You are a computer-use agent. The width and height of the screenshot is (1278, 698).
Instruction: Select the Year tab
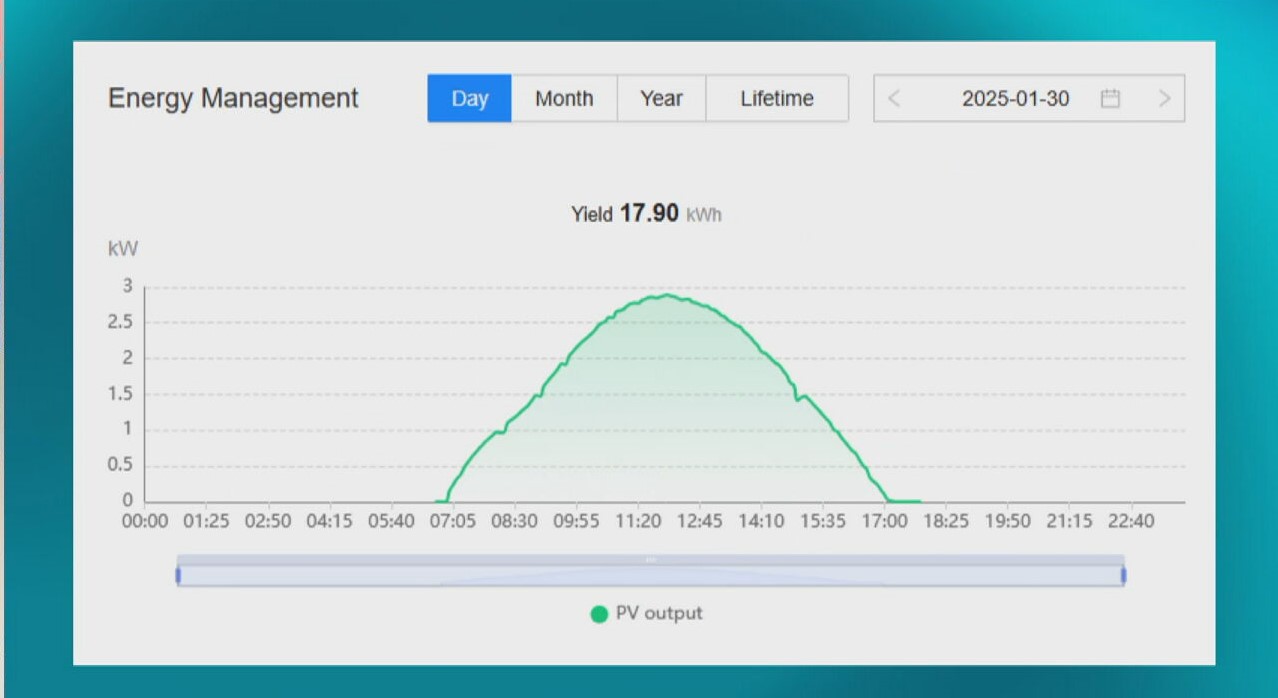[x=661, y=99]
